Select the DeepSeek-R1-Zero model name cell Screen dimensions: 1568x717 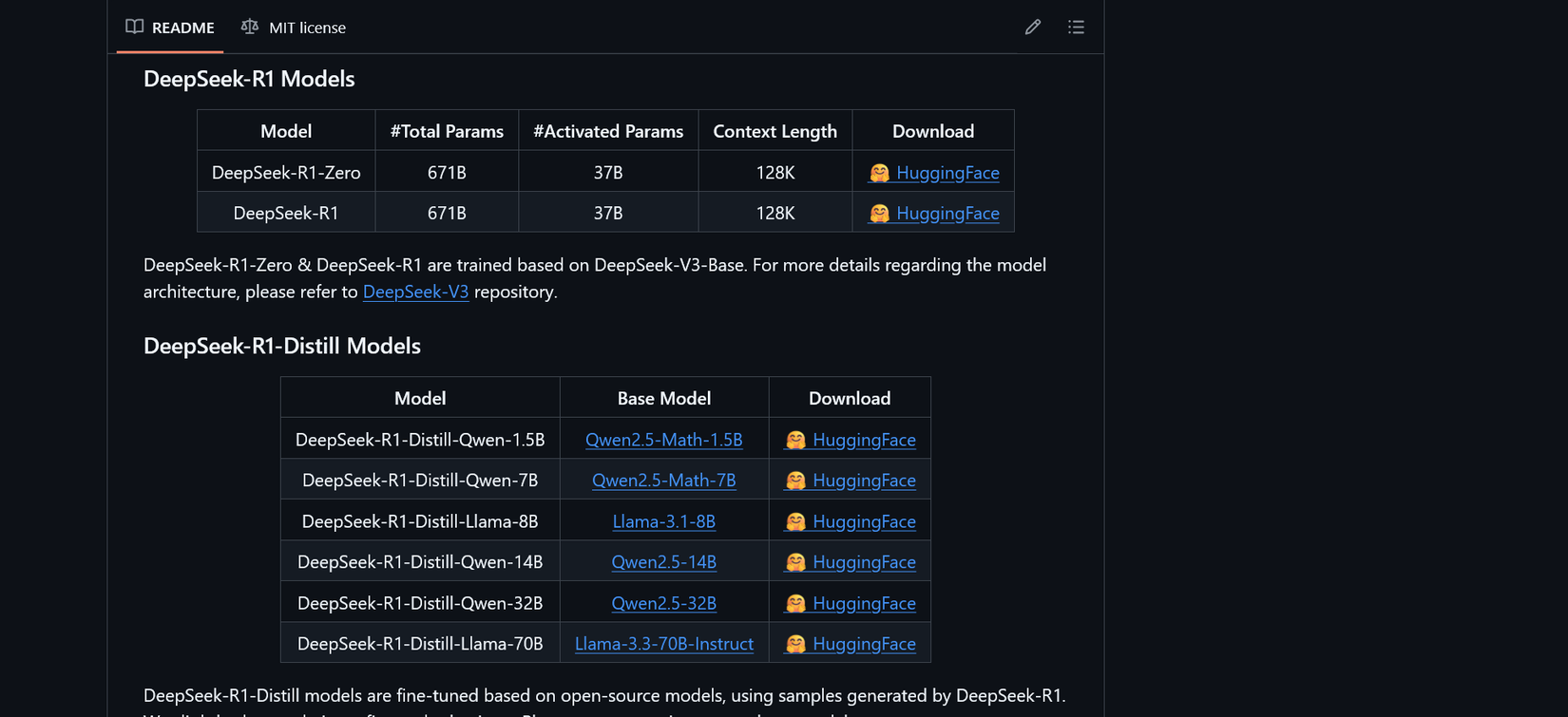286,173
